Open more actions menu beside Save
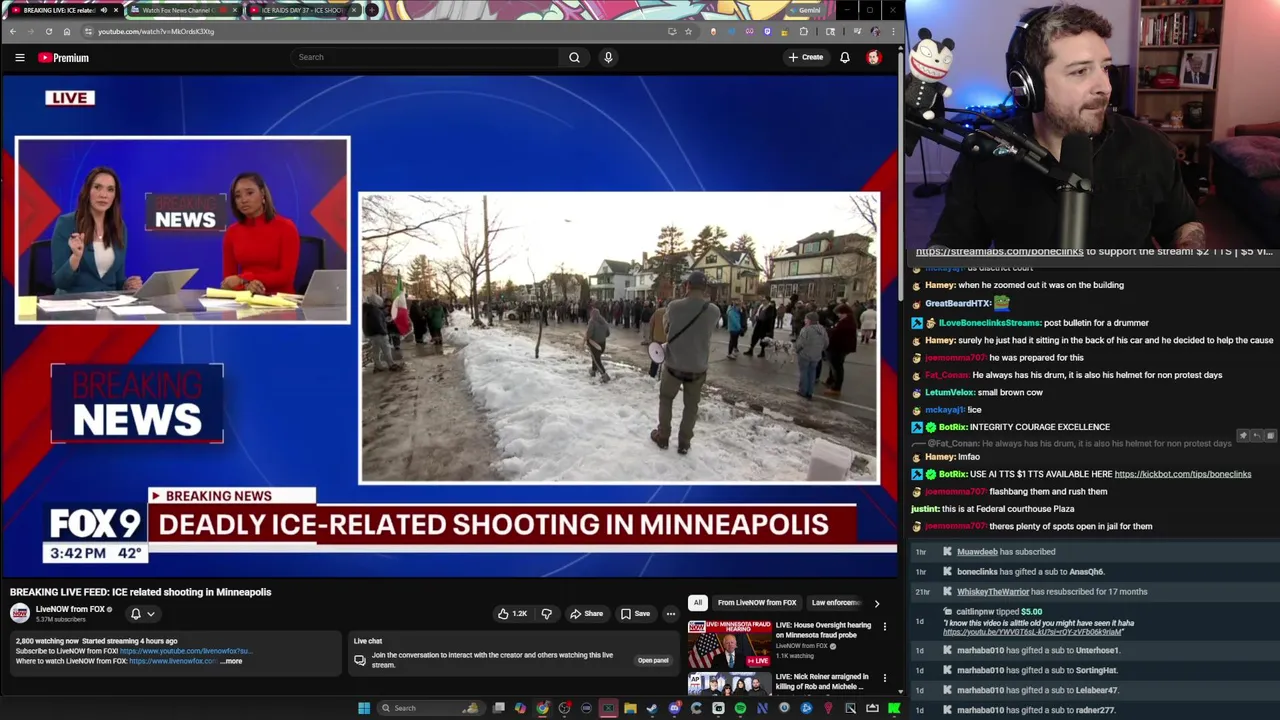 tap(671, 614)
